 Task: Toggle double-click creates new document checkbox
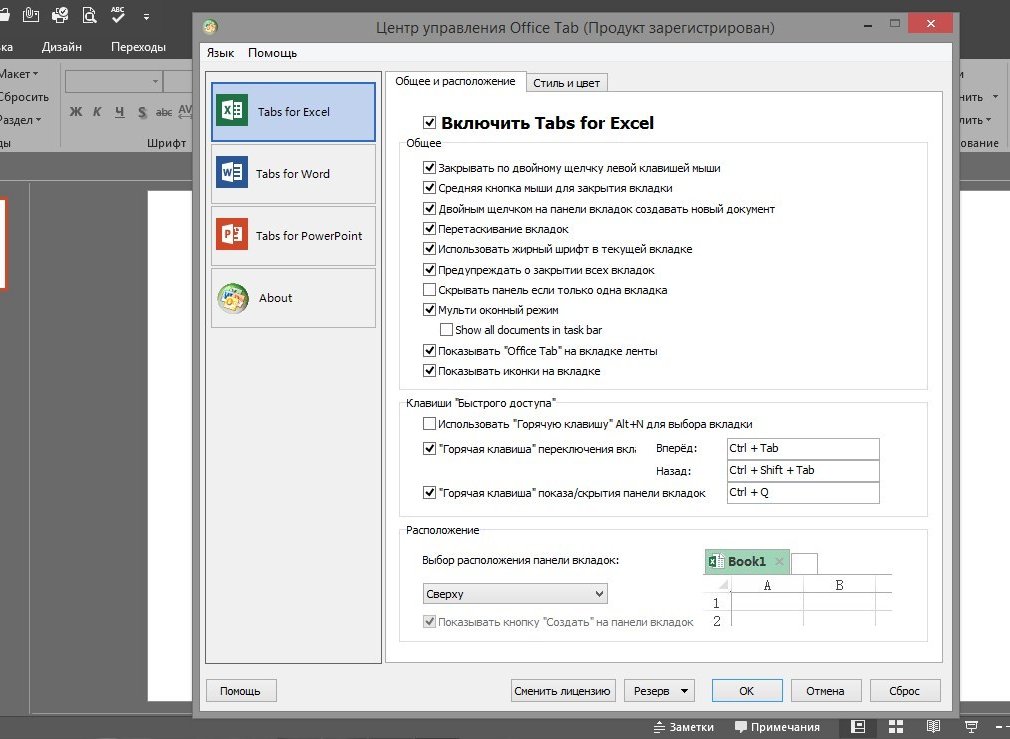click(x=430, y=208)
